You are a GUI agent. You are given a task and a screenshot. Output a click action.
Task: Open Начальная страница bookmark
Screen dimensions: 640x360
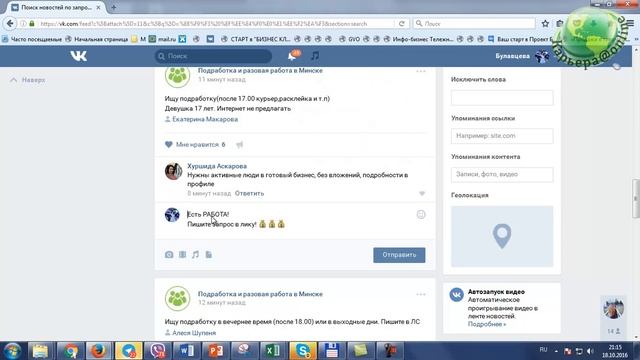(x=97, y=39)
